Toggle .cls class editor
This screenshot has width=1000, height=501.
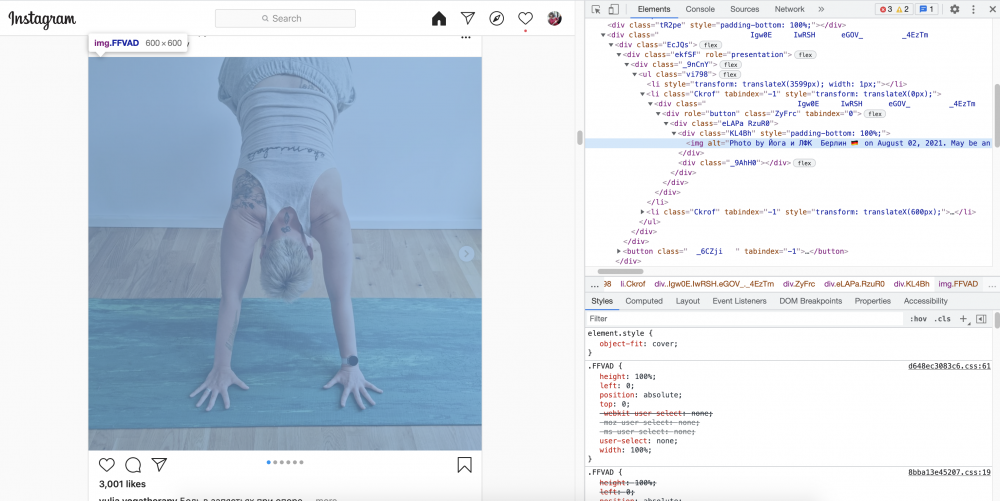(x=942, y=318)
